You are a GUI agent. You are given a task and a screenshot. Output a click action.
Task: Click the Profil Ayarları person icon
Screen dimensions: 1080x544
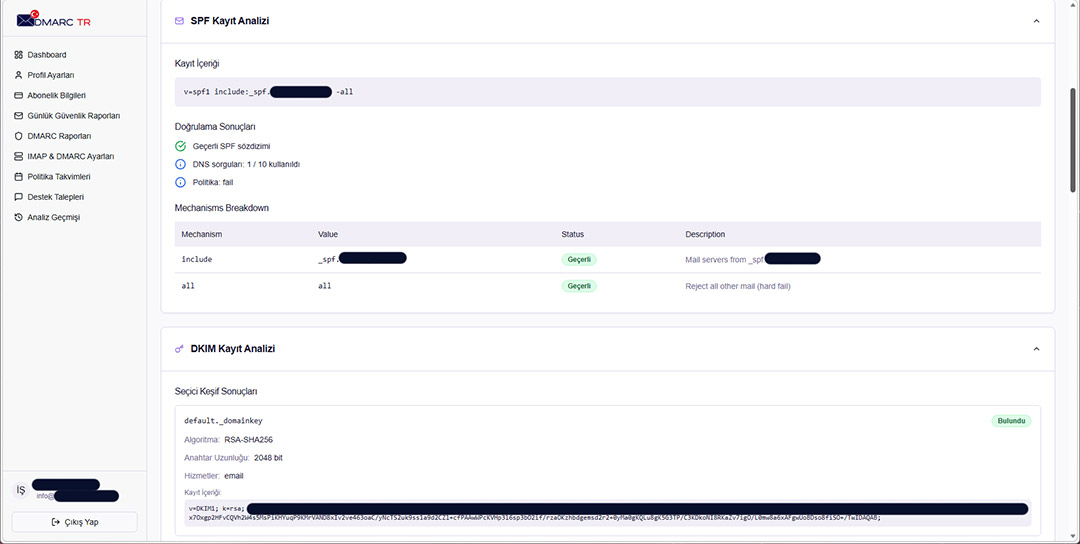(19, 75)
